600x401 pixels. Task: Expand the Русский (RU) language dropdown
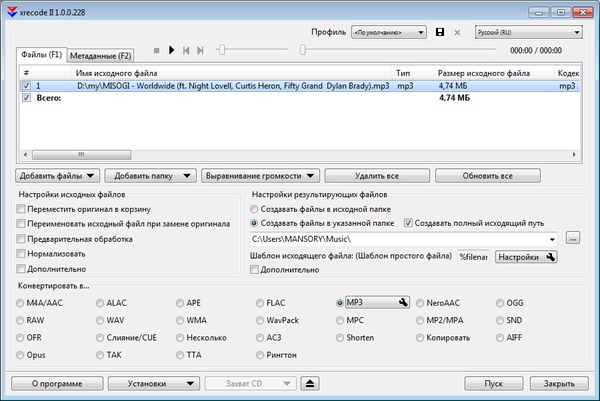click(x=527, y=32)
